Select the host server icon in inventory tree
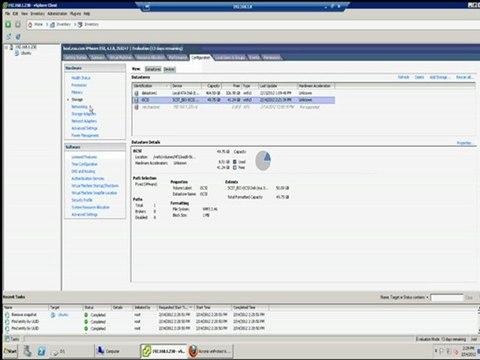 (x=12, y=47)
